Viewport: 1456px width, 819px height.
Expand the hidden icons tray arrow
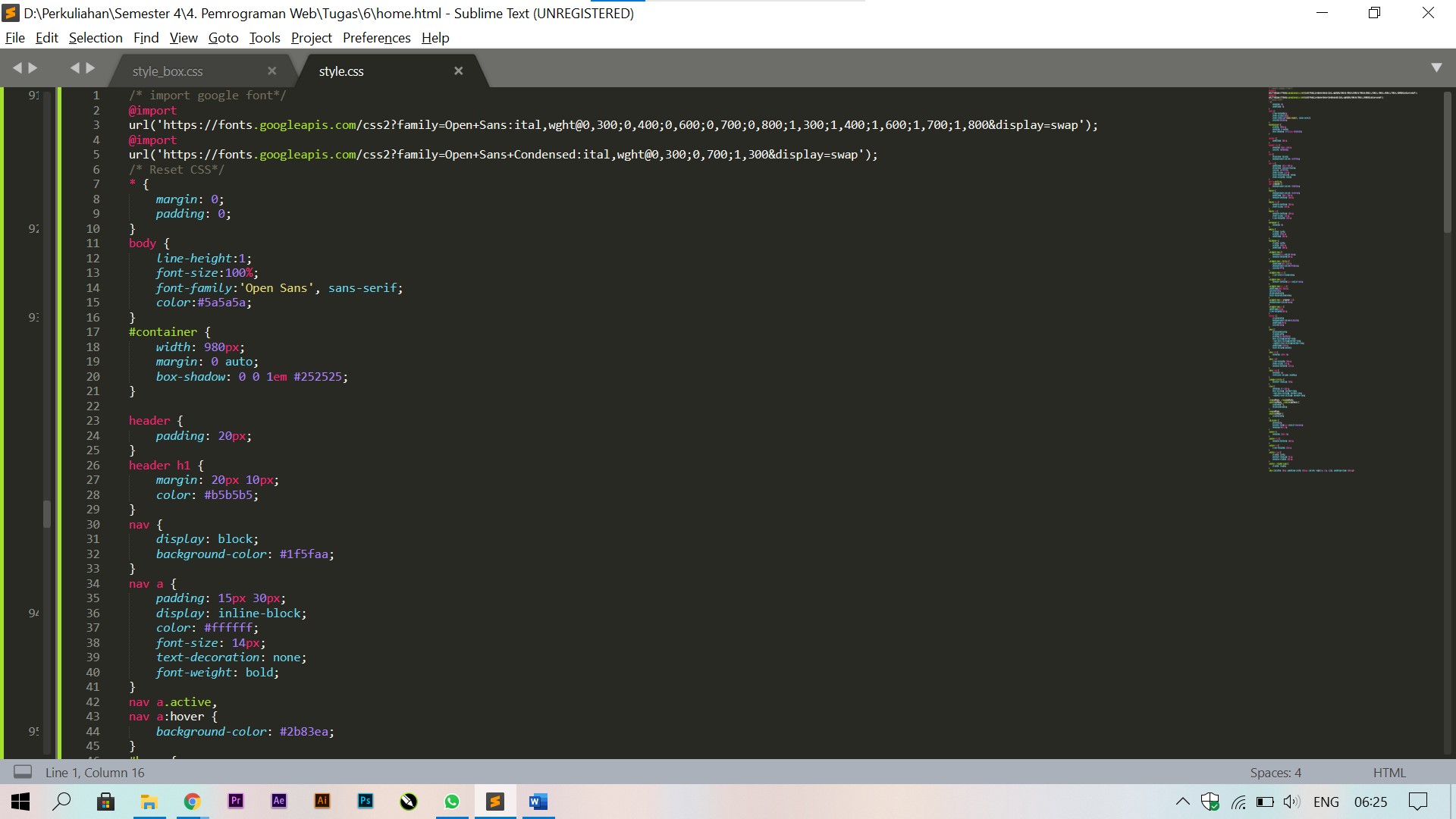point(1181,802)
